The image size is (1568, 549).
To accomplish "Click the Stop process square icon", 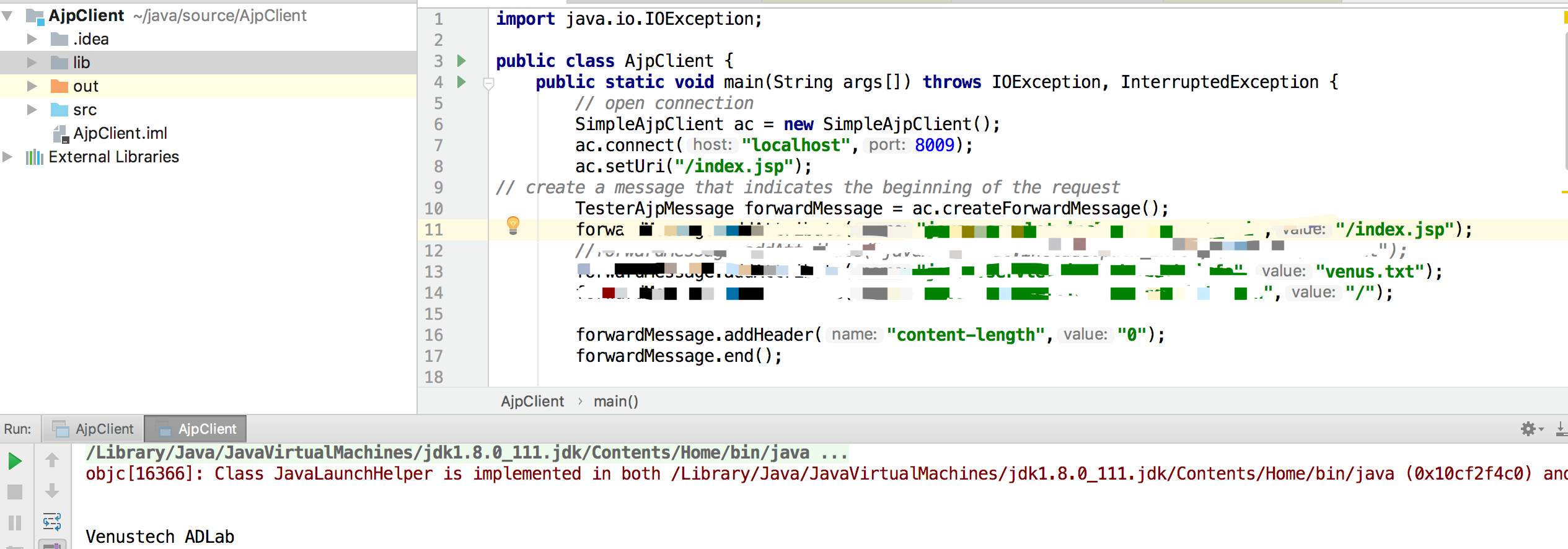I will [x=15, y=492].
